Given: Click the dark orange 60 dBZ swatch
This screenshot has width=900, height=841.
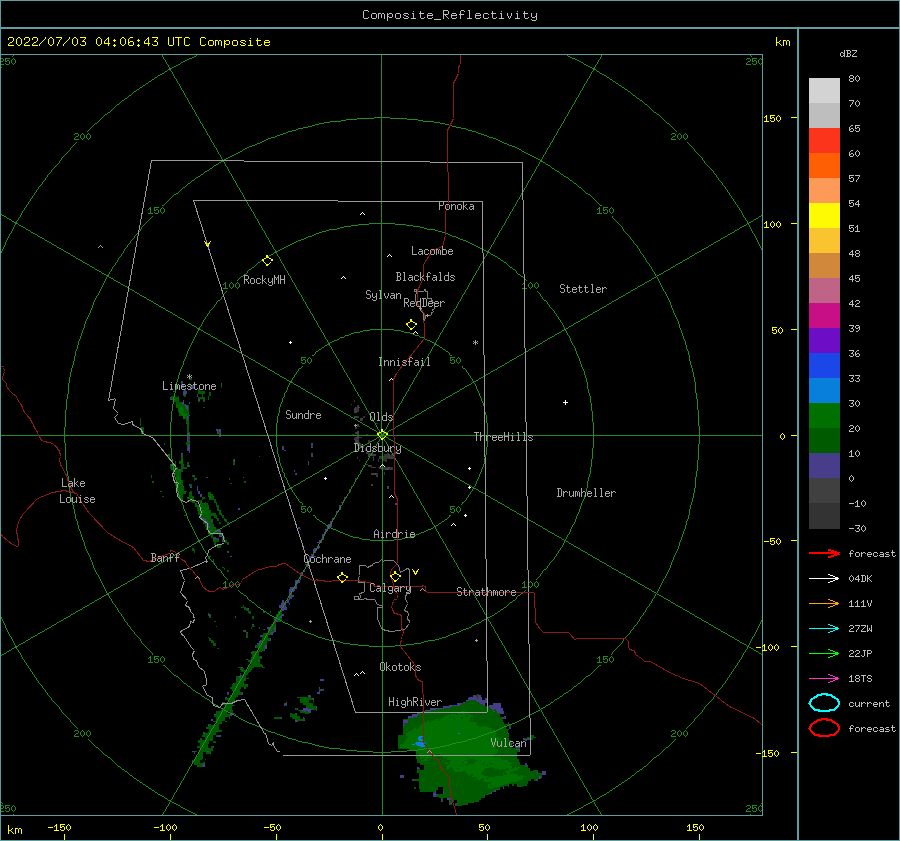Looking at the screenshot, I should pyautogui.click(x=824, y=166).
